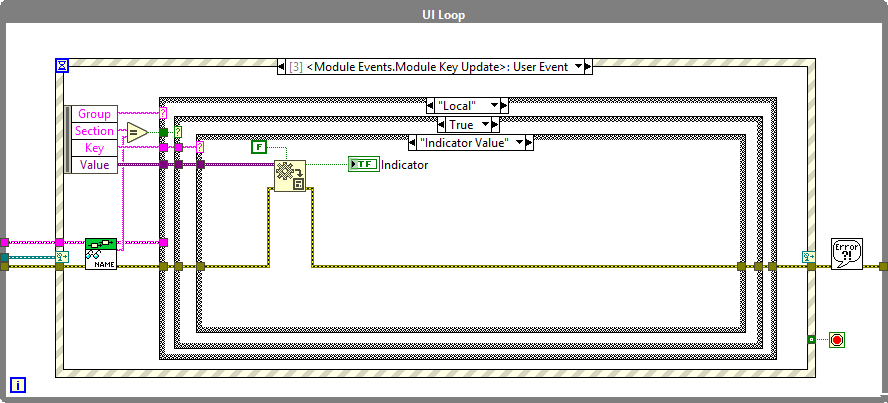Go to next case after "Local"
Screen dimensions: 888x403
tap(504, 106)
